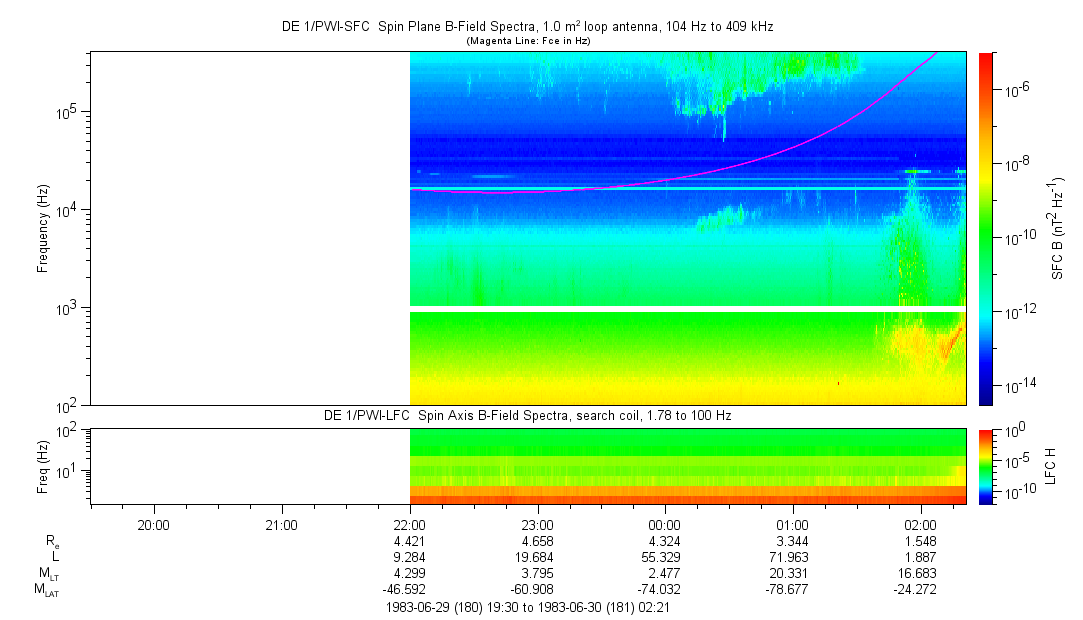Click the MLAT row label
Viewport: 1083px width, 620px height.
[x=47, y=590]
